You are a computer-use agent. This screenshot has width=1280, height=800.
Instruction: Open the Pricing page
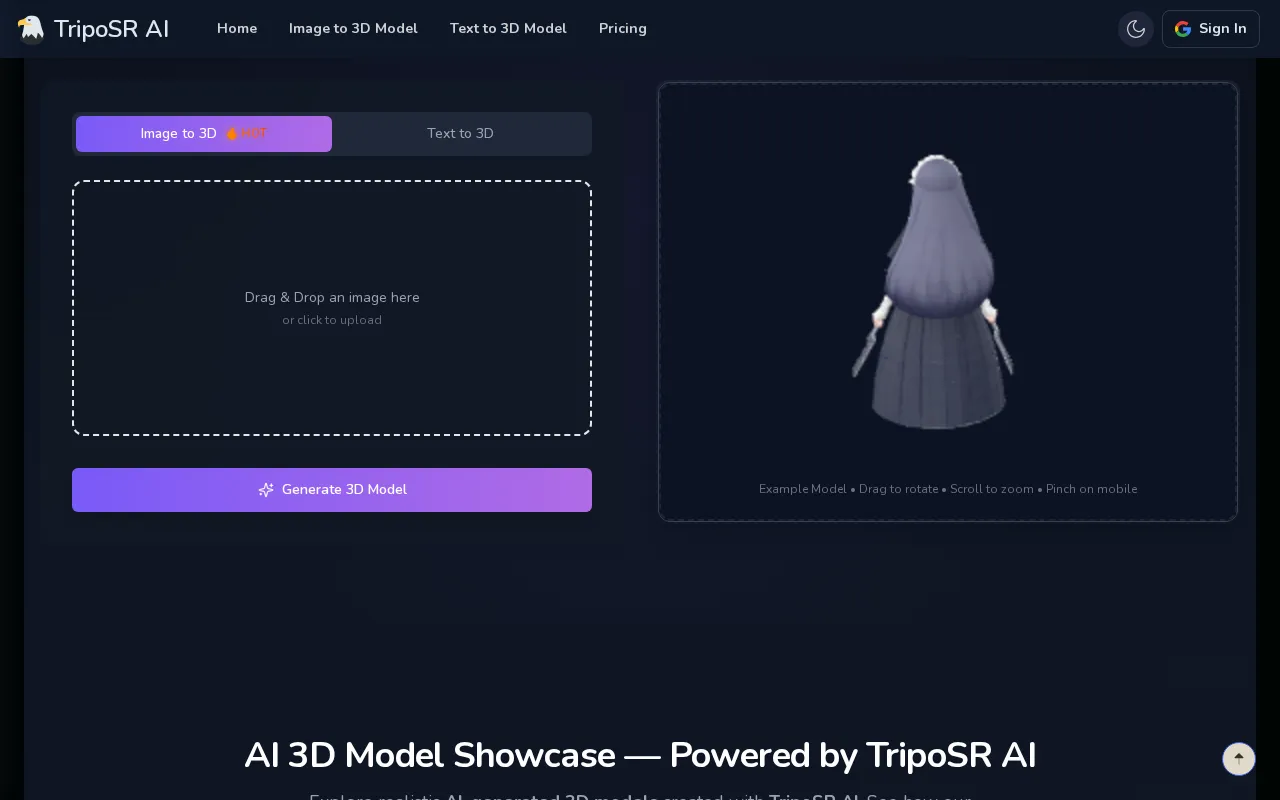click(x=623, y=29)
